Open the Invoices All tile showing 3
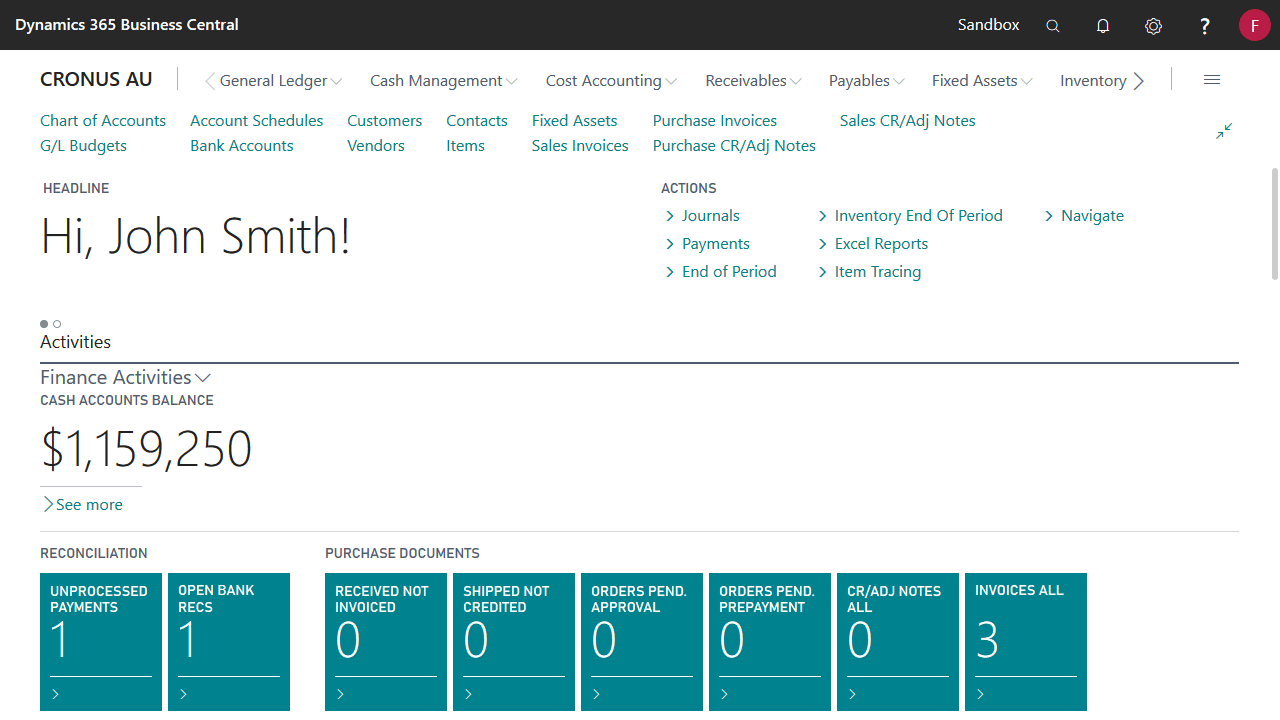The image size is (1280, 720). 1026,642
